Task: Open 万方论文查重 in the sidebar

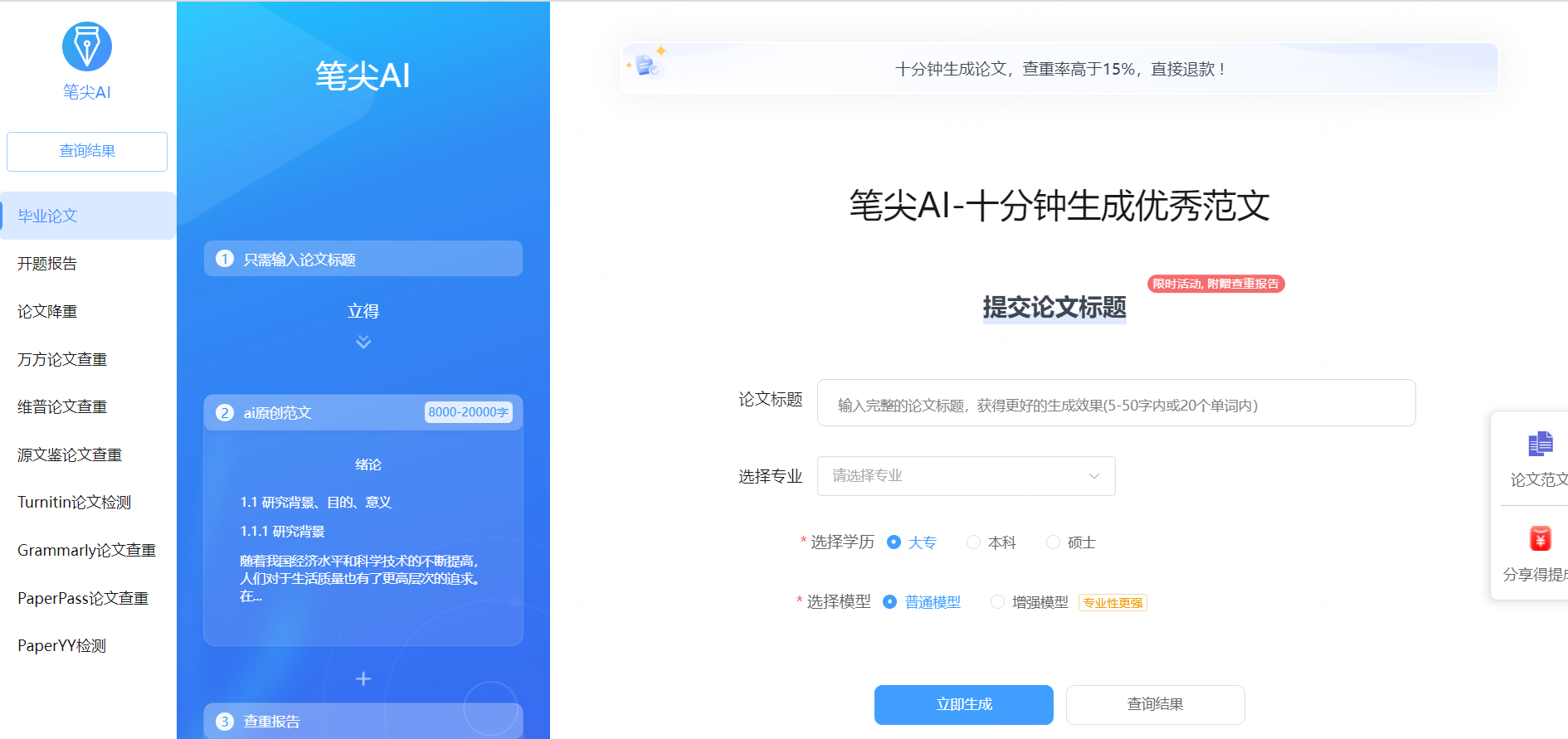Action: coord(88,359)
